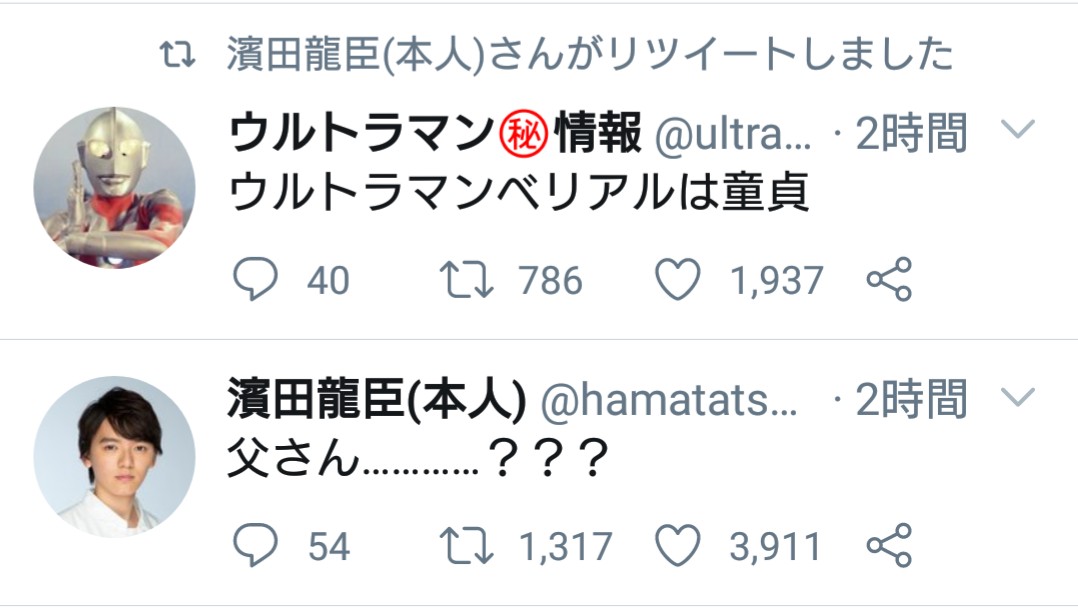This screenshot has width=1078, height=614.
Task: Retweet the ウルトラマンベリアル tweet
Action: (x=466, y=281)
